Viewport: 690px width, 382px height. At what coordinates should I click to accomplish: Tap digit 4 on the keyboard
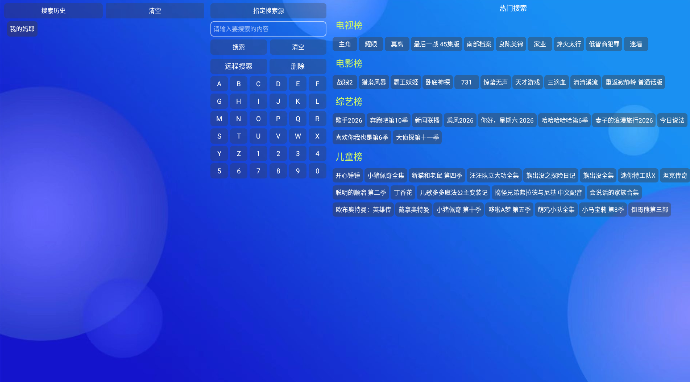(x=317, y=154)
